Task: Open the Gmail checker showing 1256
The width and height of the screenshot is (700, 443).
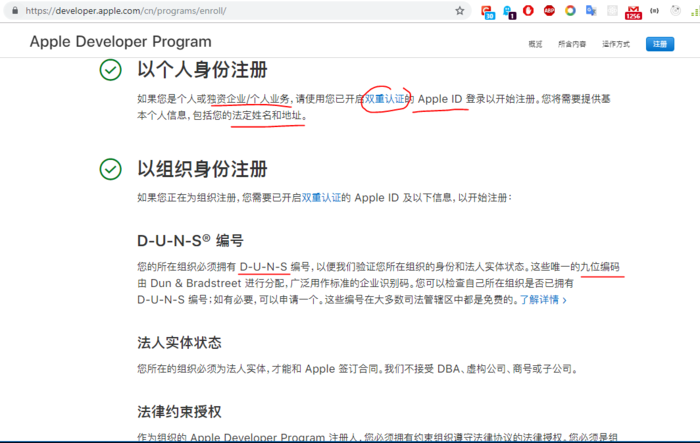Action: point(633,13)
